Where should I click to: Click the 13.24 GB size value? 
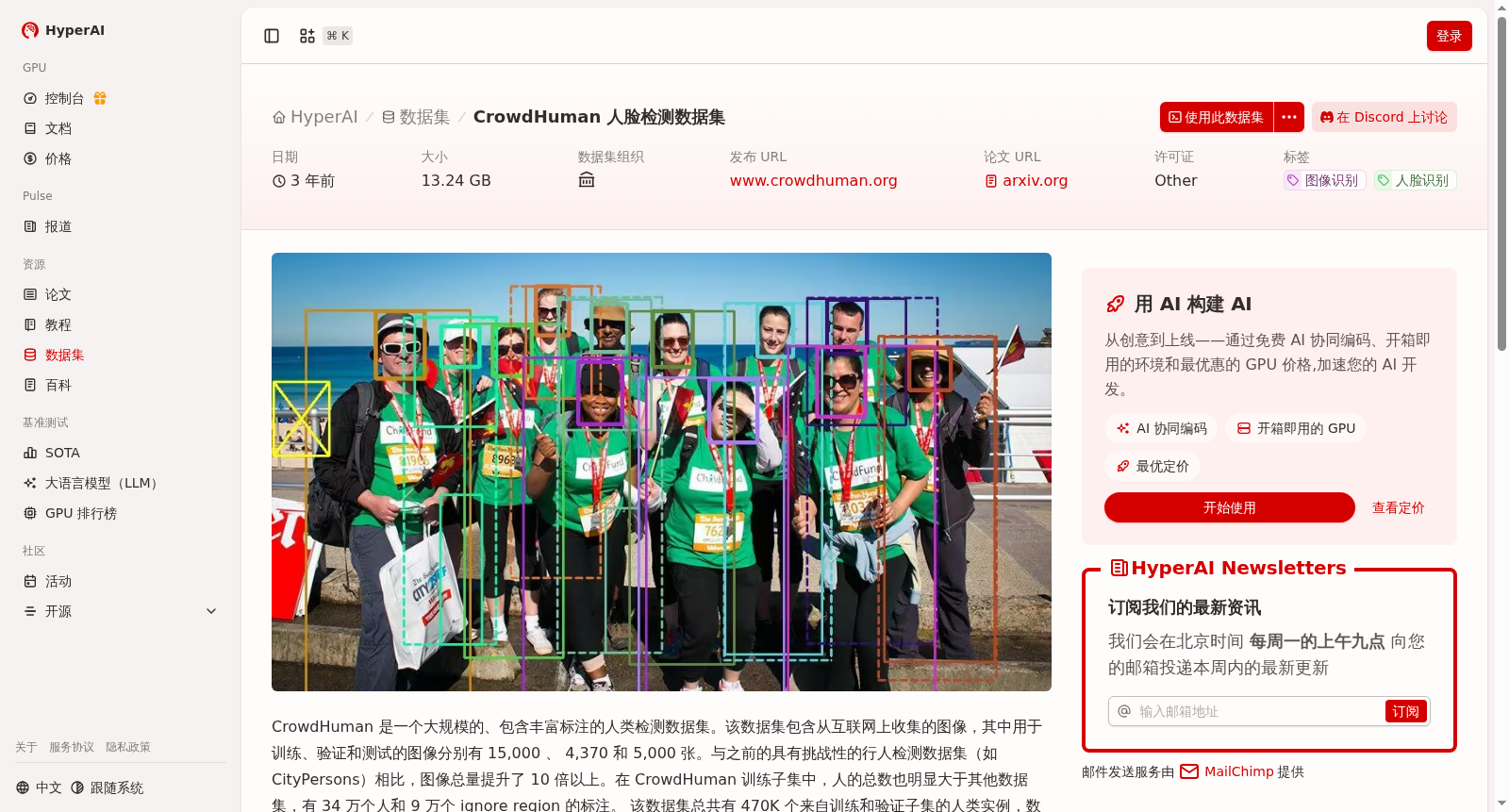point(456,180)
